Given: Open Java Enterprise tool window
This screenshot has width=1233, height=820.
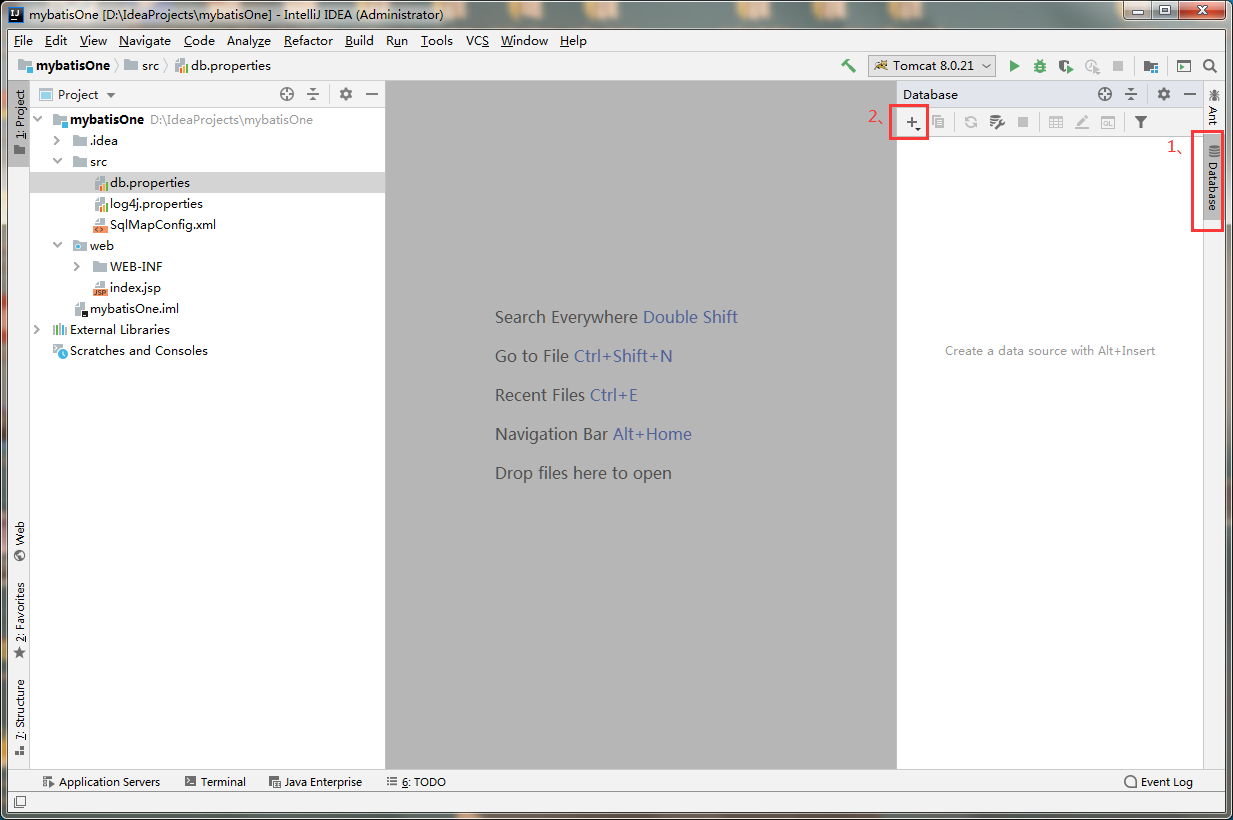Looking at the screenshot, I should tap(315, 782).
